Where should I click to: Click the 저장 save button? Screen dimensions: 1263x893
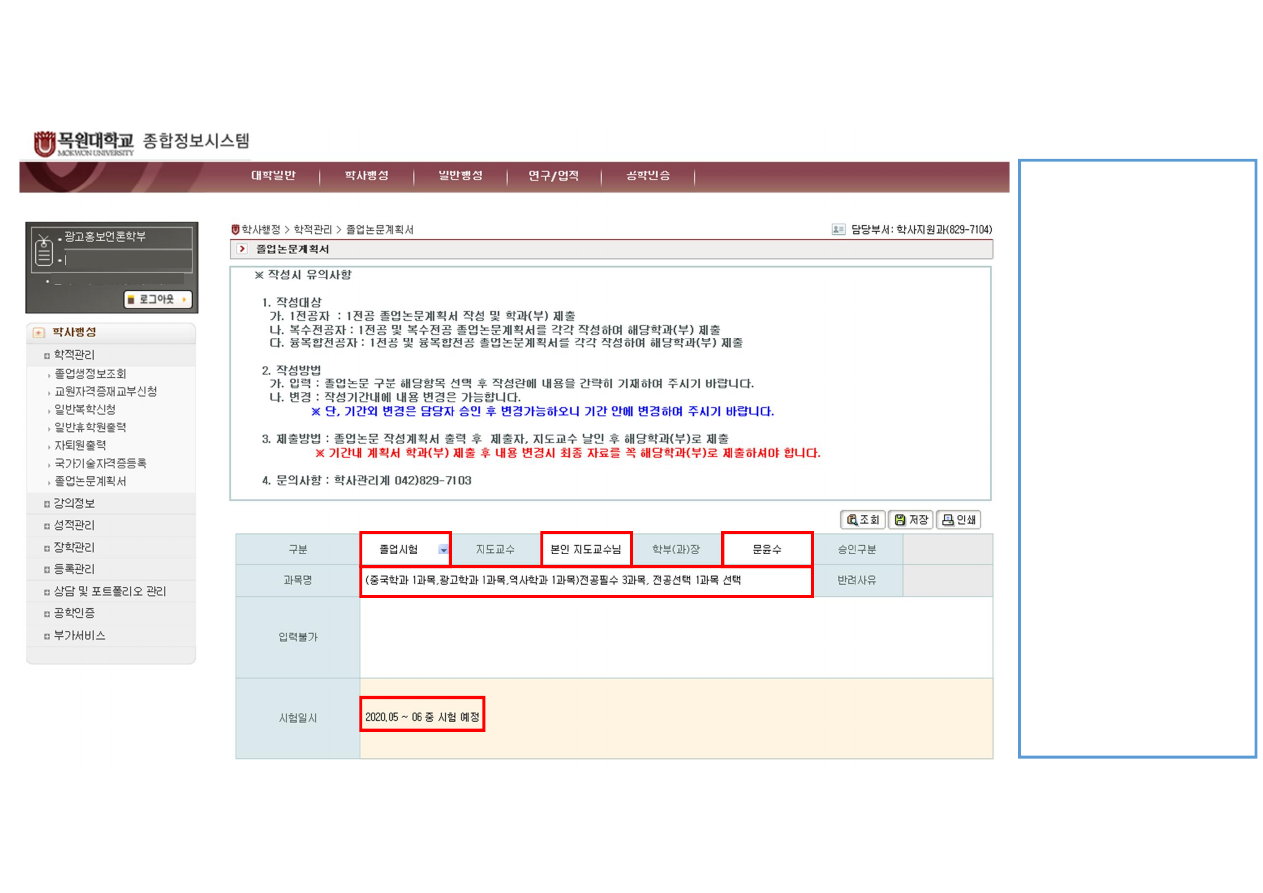point(910,520)
